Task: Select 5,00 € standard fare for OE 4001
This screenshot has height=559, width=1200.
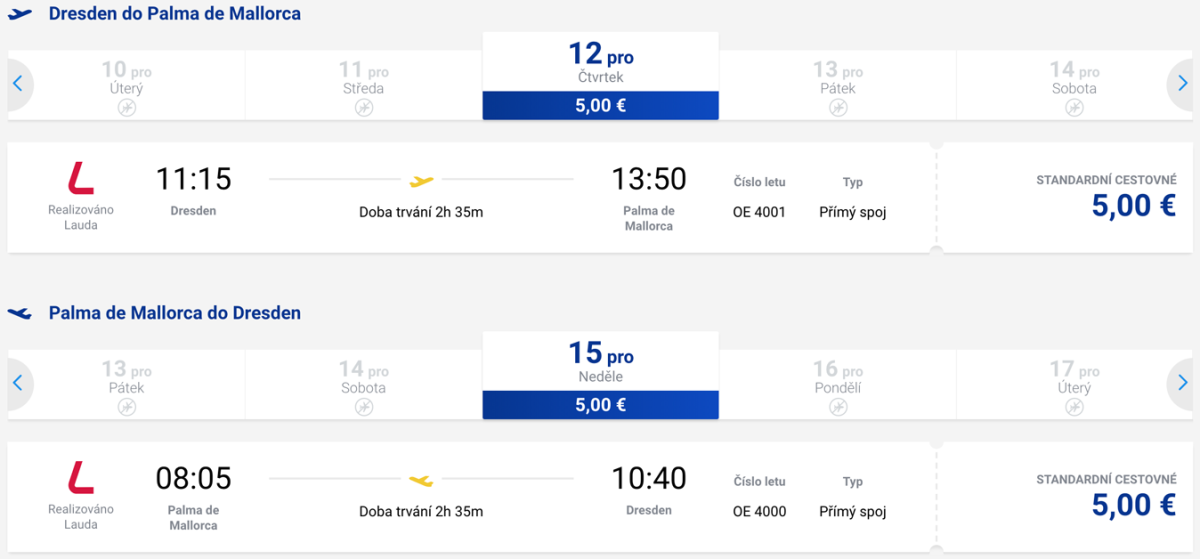Action: click(x=1132, y=205)
